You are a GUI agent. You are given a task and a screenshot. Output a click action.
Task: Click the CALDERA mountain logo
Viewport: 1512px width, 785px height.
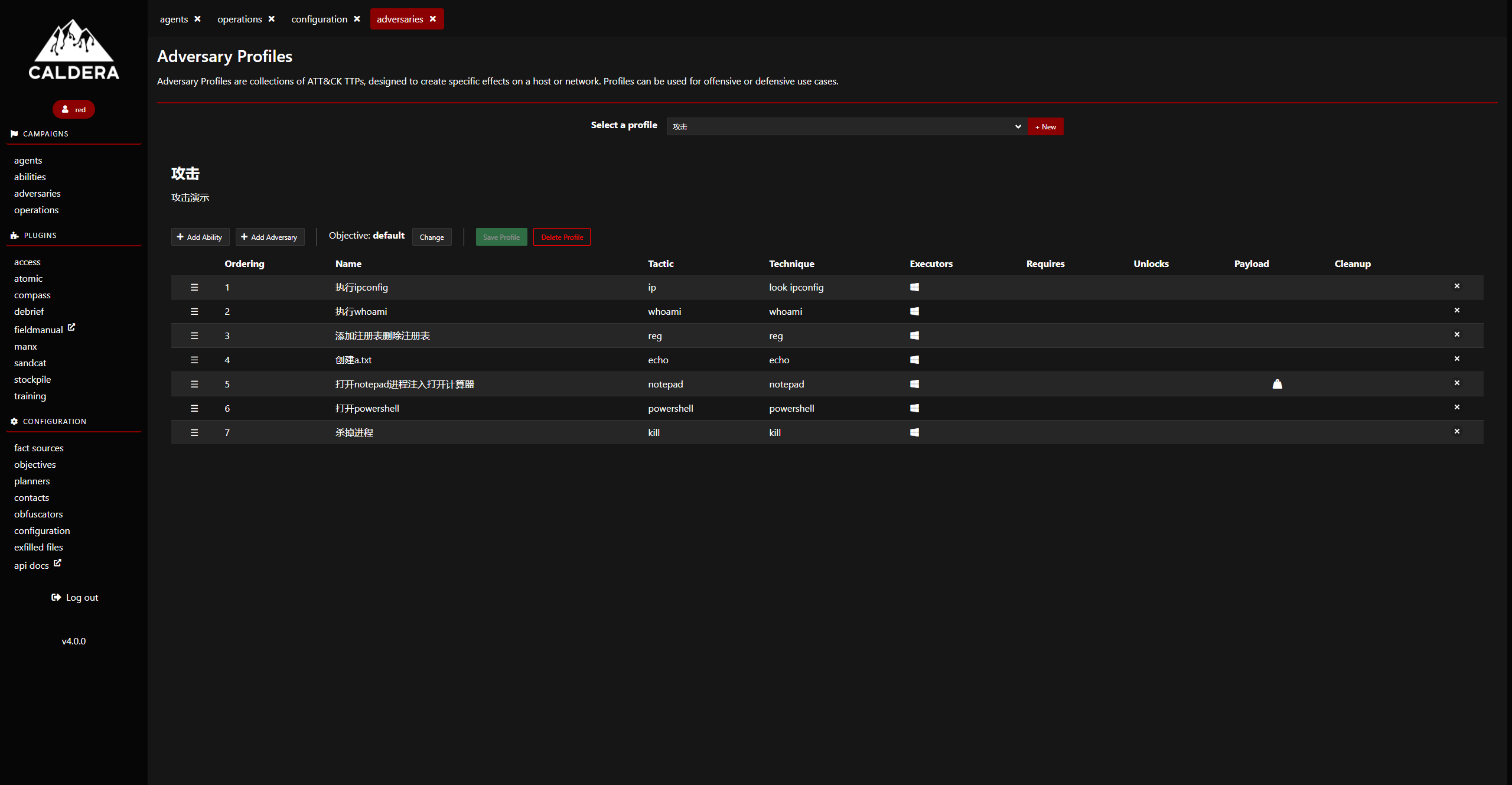pyautogui.click(x=74, y=49)
